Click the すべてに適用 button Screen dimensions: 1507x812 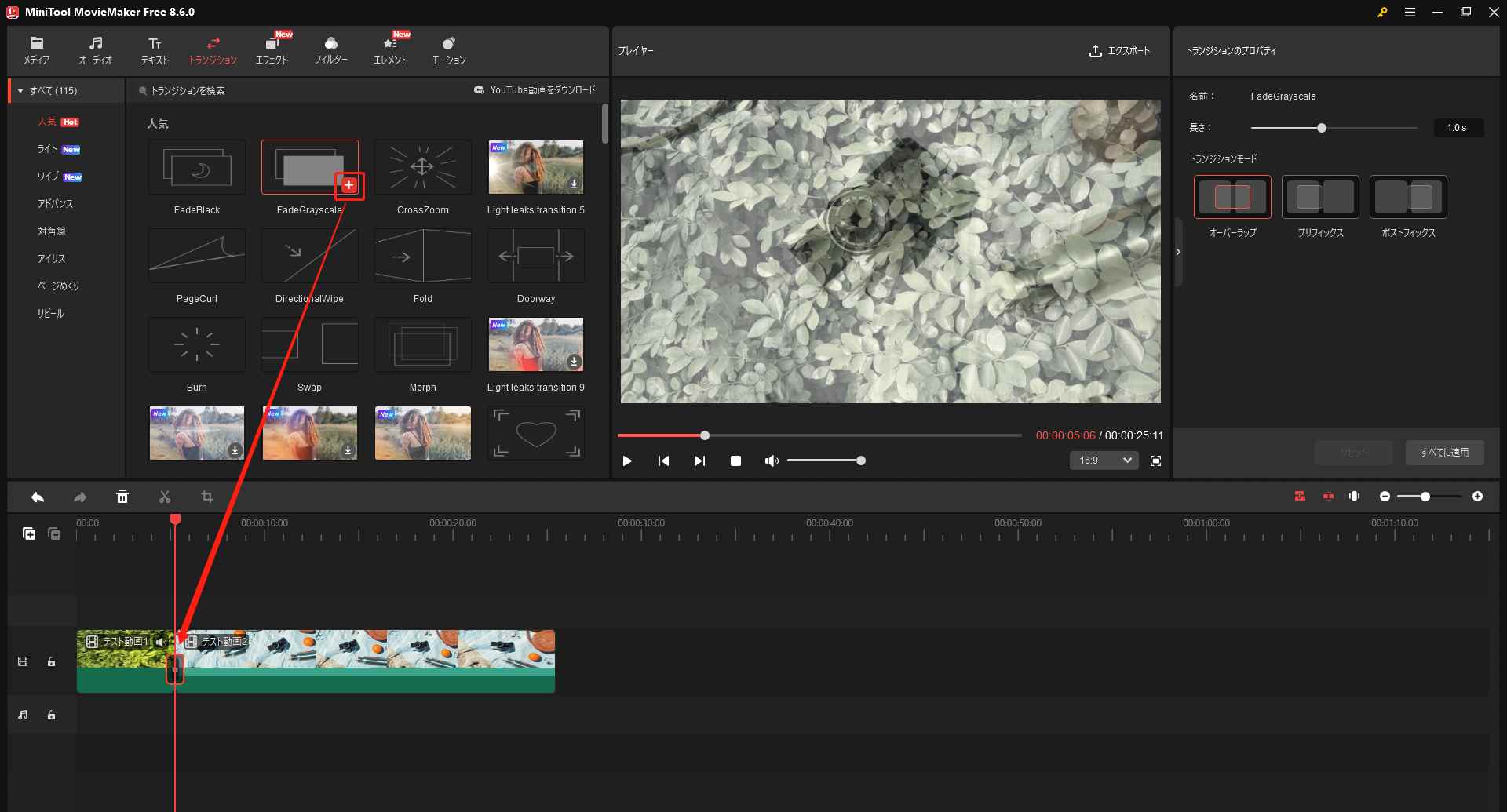pyautogui.click(x=1444, y=453)
